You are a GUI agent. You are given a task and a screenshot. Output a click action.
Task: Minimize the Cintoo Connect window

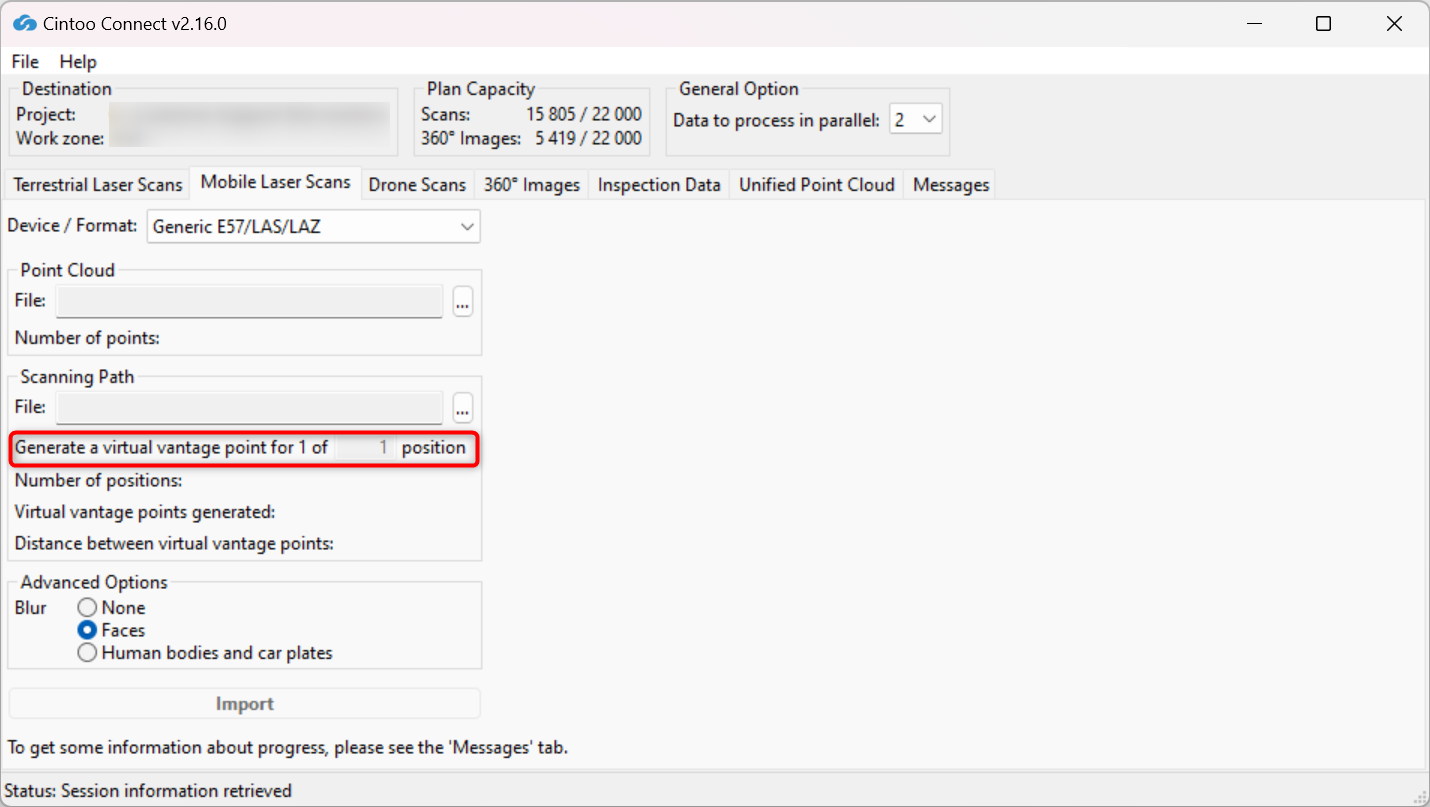[x=1252, y=24]
